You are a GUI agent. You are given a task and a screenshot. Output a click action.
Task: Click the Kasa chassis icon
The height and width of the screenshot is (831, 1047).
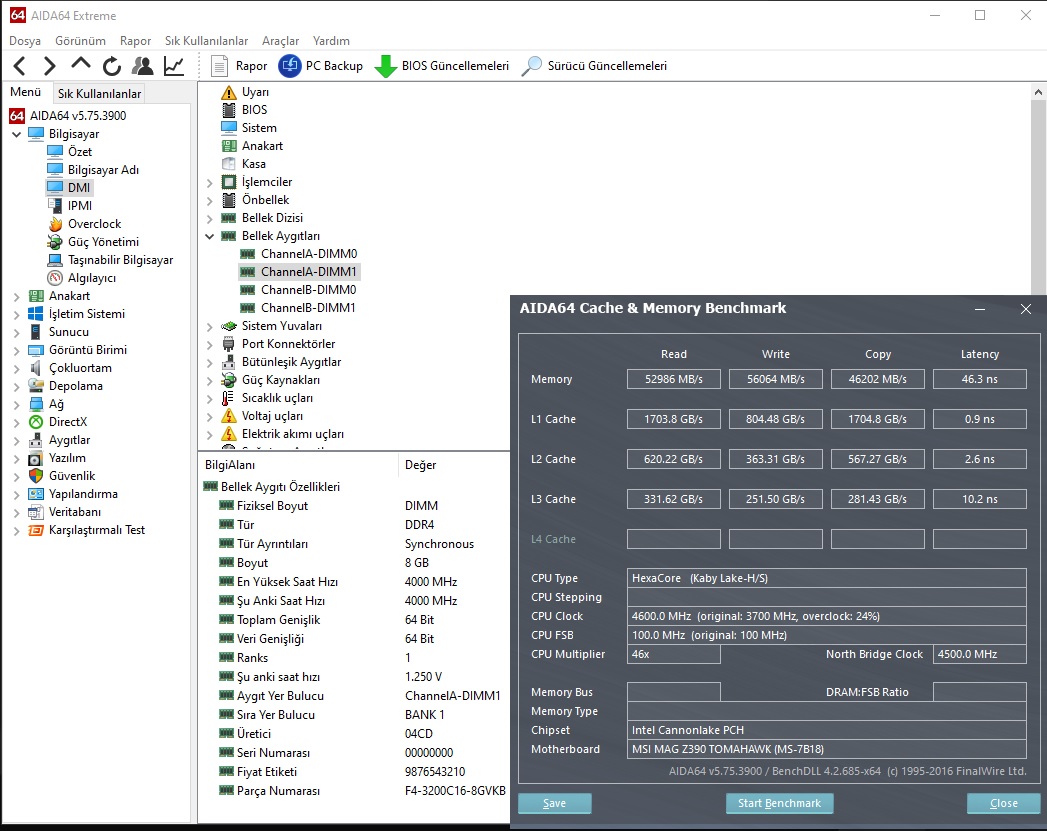[229, 164]
